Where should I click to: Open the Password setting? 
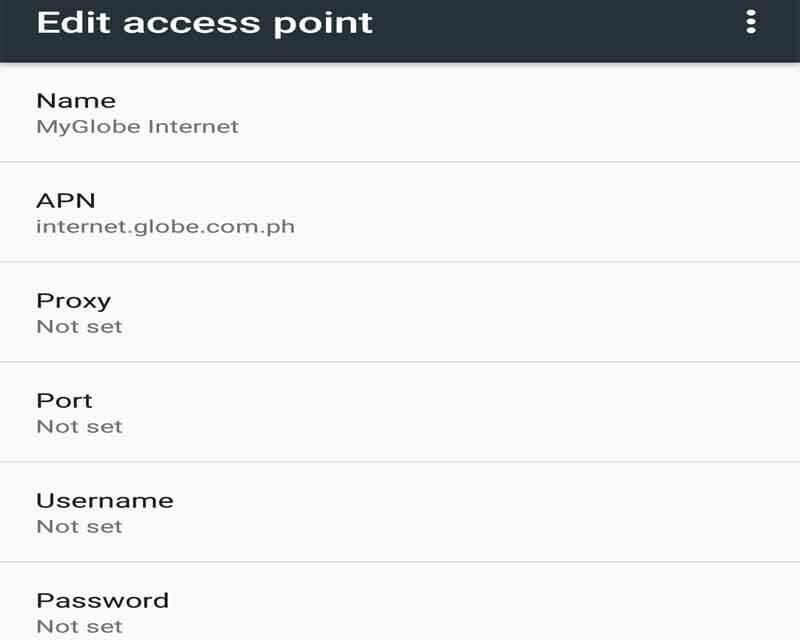pyautogui.click(x=400, y=602)
